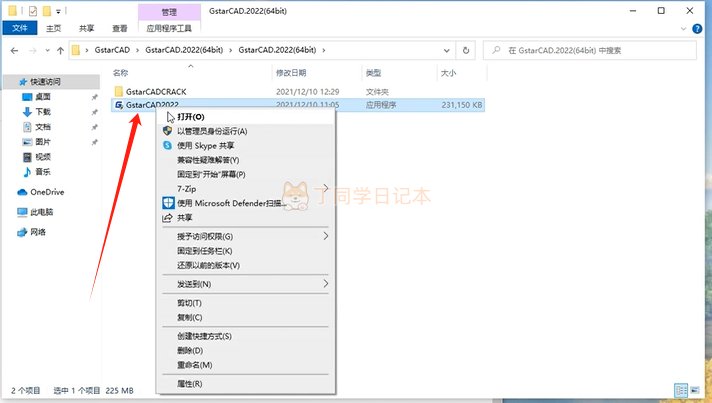Choose 使用 Skype 共享
Image resolution: width=712 pixels, height=403 pixels.
tap(205, 146)
